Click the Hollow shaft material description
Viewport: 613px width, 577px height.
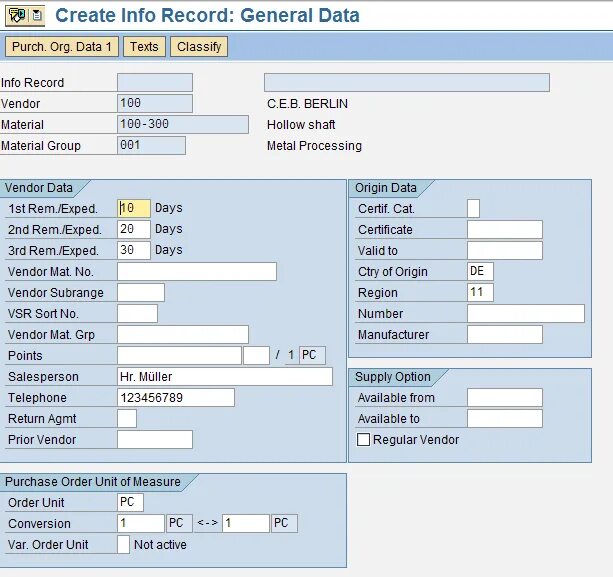(x=301, y=125)
